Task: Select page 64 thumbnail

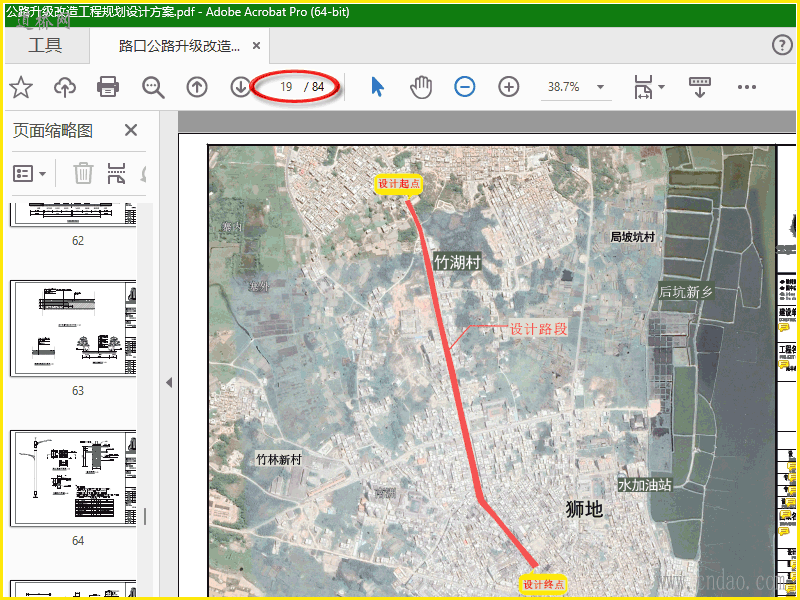Action: [73, 479]
